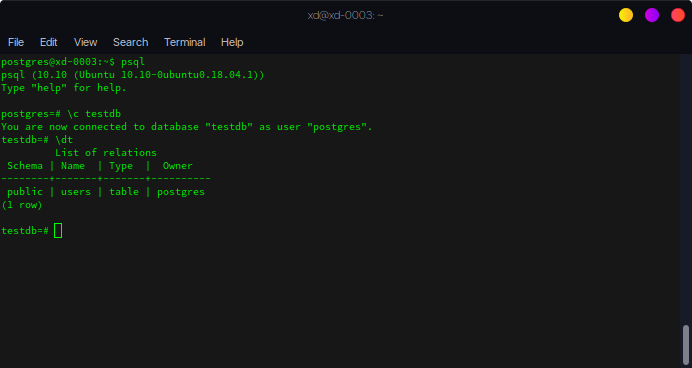Click the 'Type "help" for help.' line
692x368 pixels.
(64, 88)
